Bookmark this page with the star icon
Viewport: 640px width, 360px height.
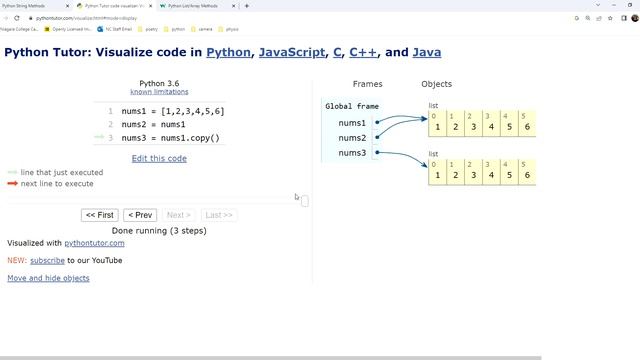point(610,18)
